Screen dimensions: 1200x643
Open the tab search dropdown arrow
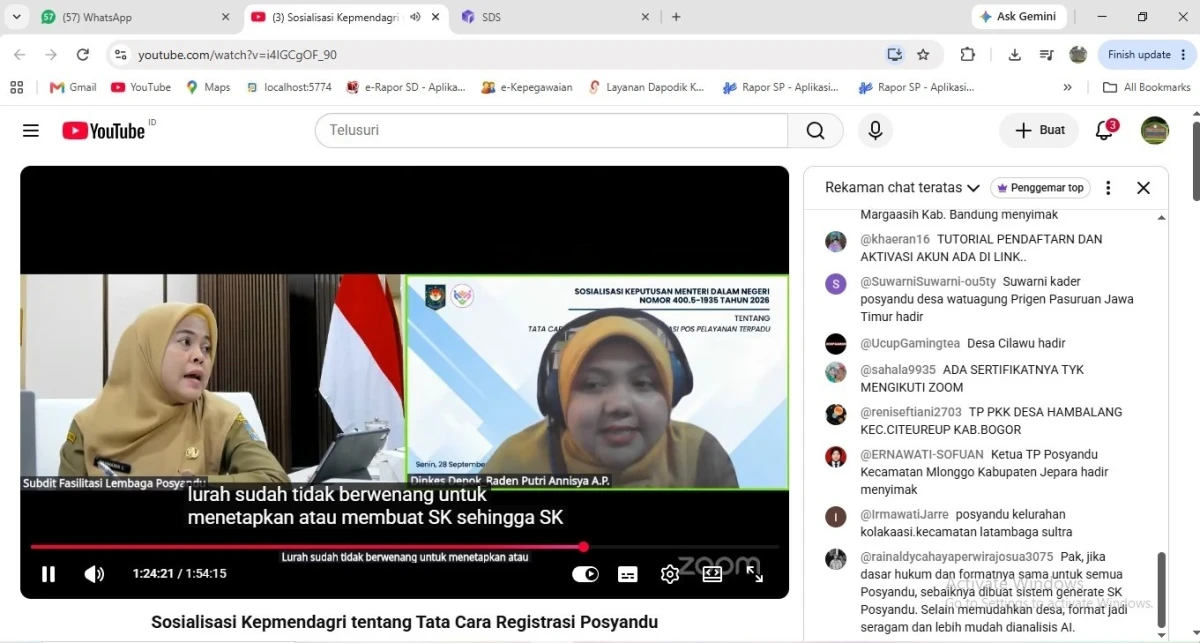pos(17,17)
